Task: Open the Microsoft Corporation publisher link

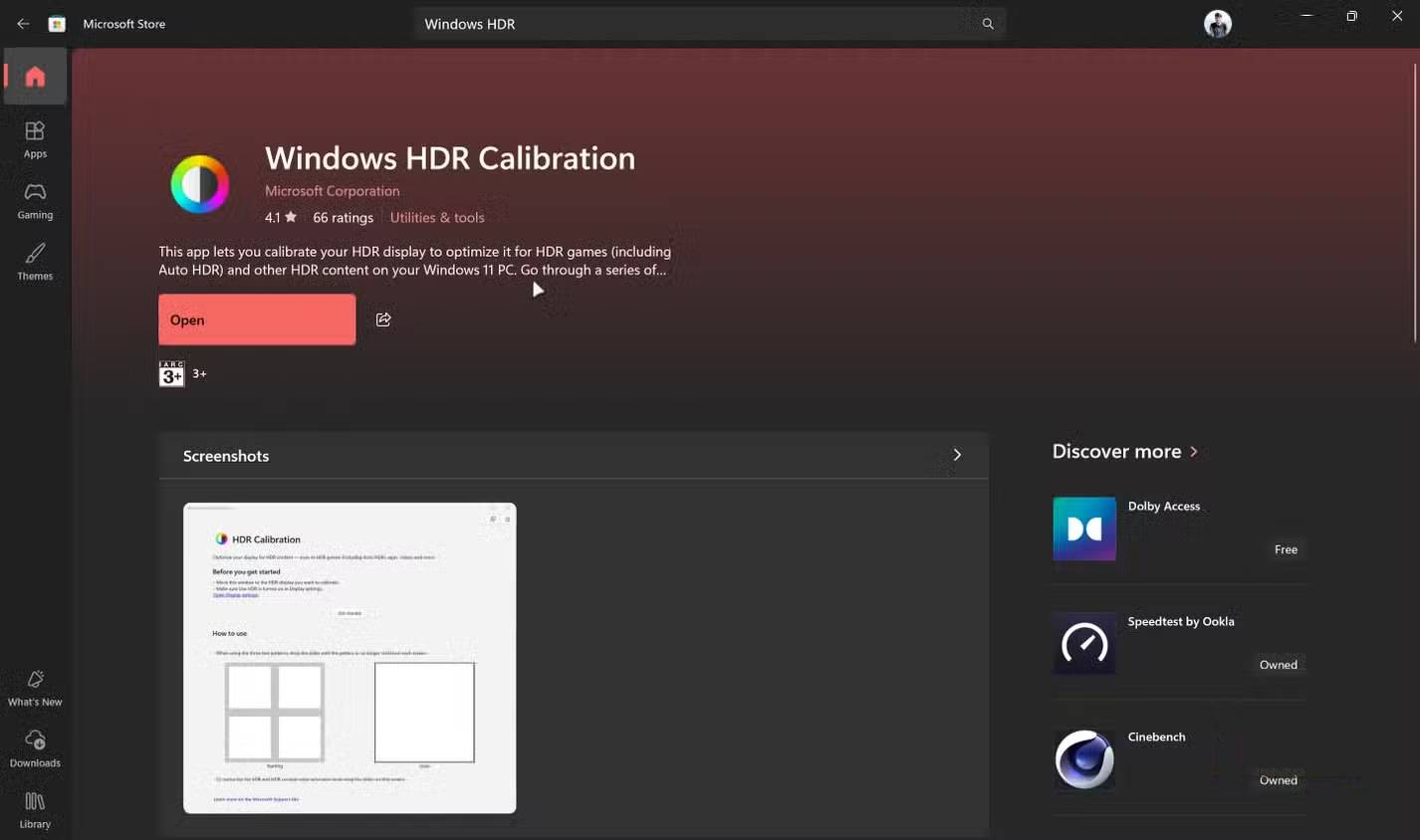Action: coord(332,191)
